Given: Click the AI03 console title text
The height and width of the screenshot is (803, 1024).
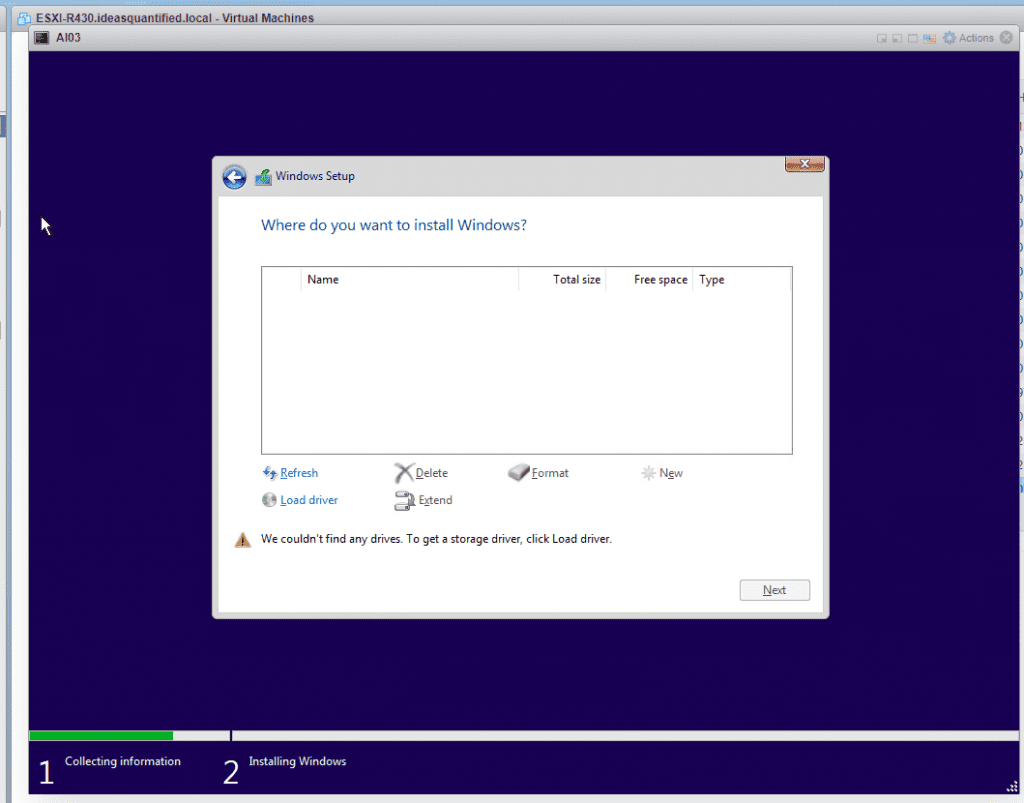Looking at the screenshot, I should tap(69, 38).
